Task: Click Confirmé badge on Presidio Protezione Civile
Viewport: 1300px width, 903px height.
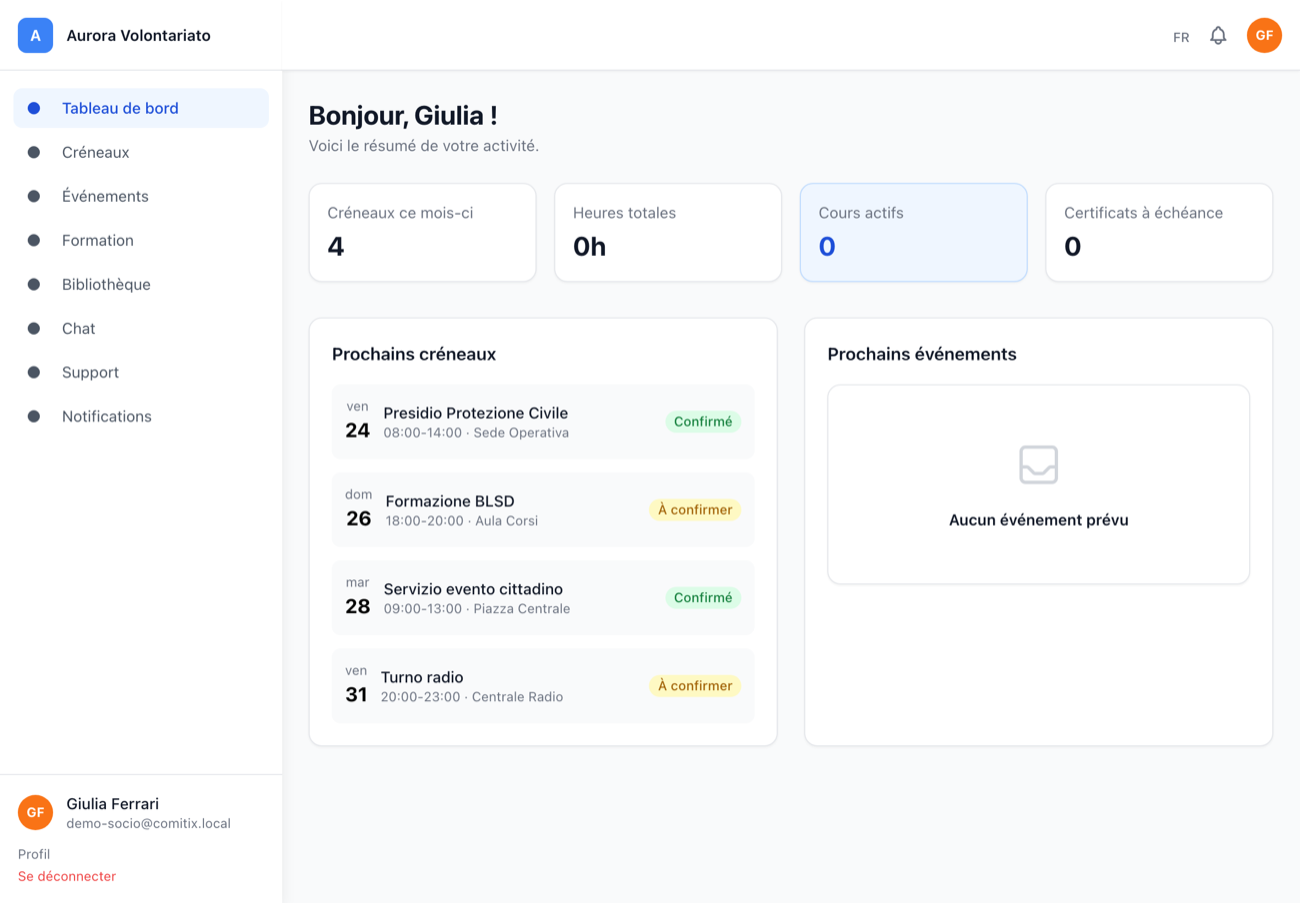Action: pyautogui.click(x=703, y=422)
